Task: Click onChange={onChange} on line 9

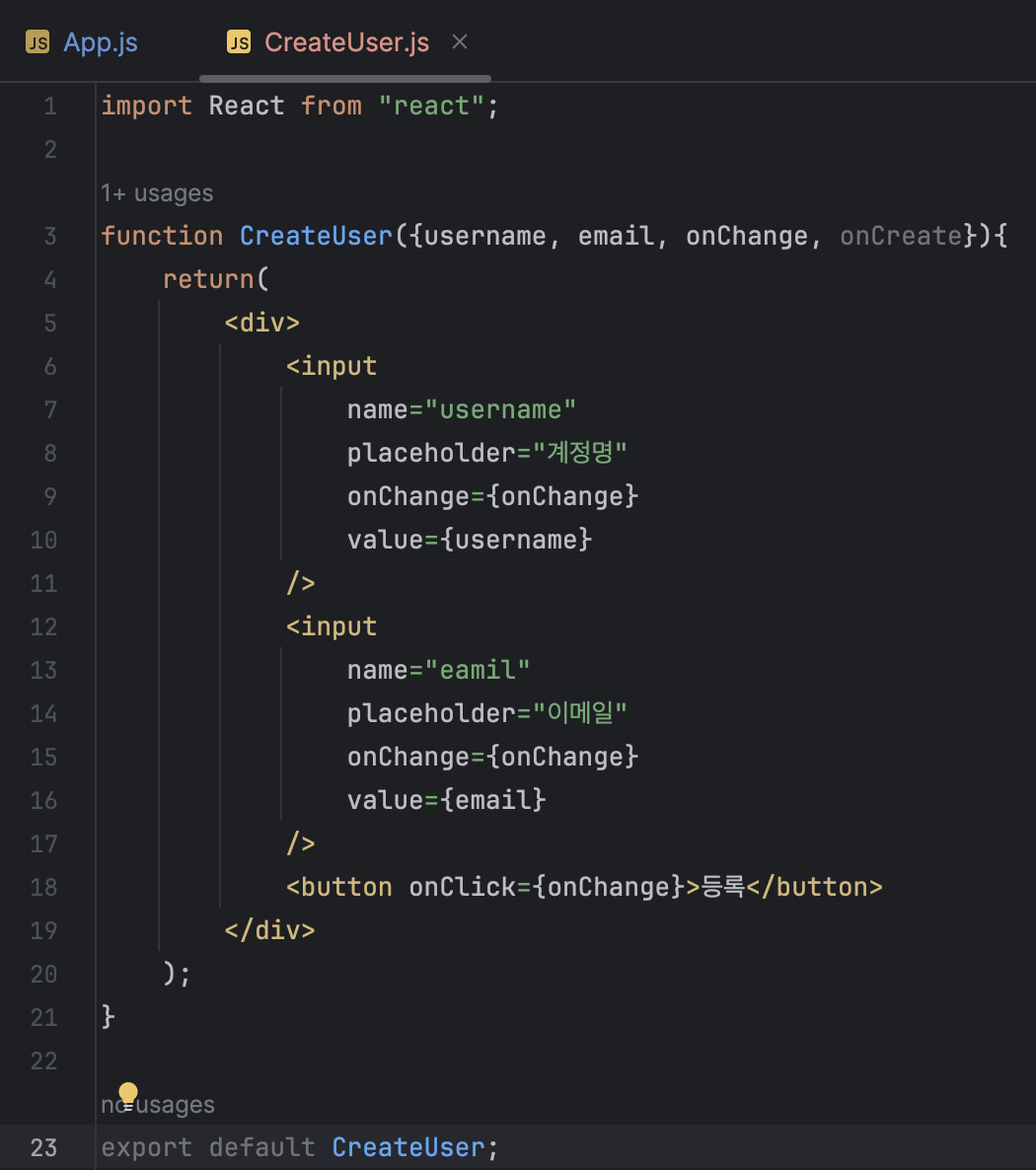Action: click(x=492, y=497)
